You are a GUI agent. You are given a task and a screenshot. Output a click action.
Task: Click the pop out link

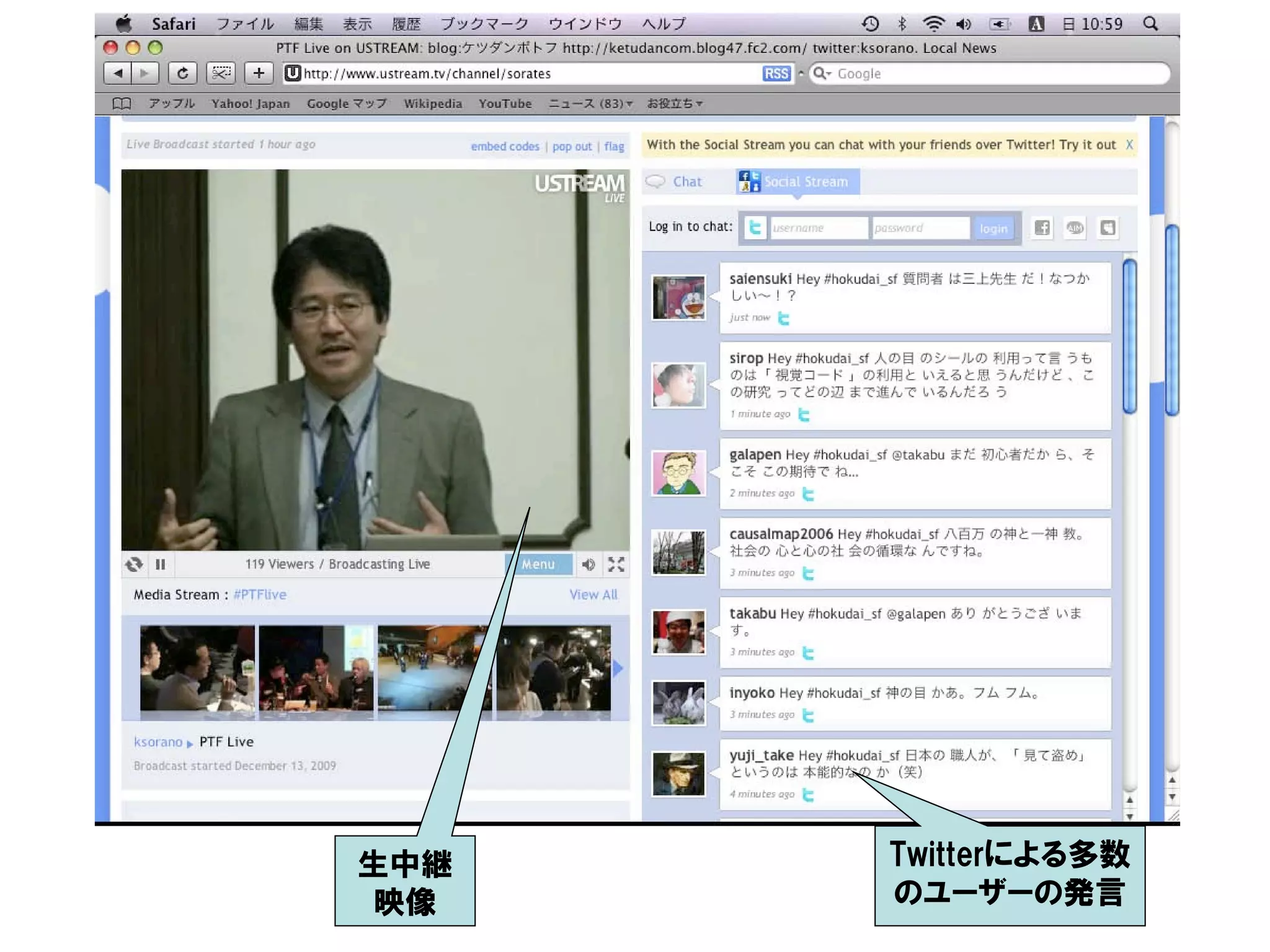coord(572,146)
